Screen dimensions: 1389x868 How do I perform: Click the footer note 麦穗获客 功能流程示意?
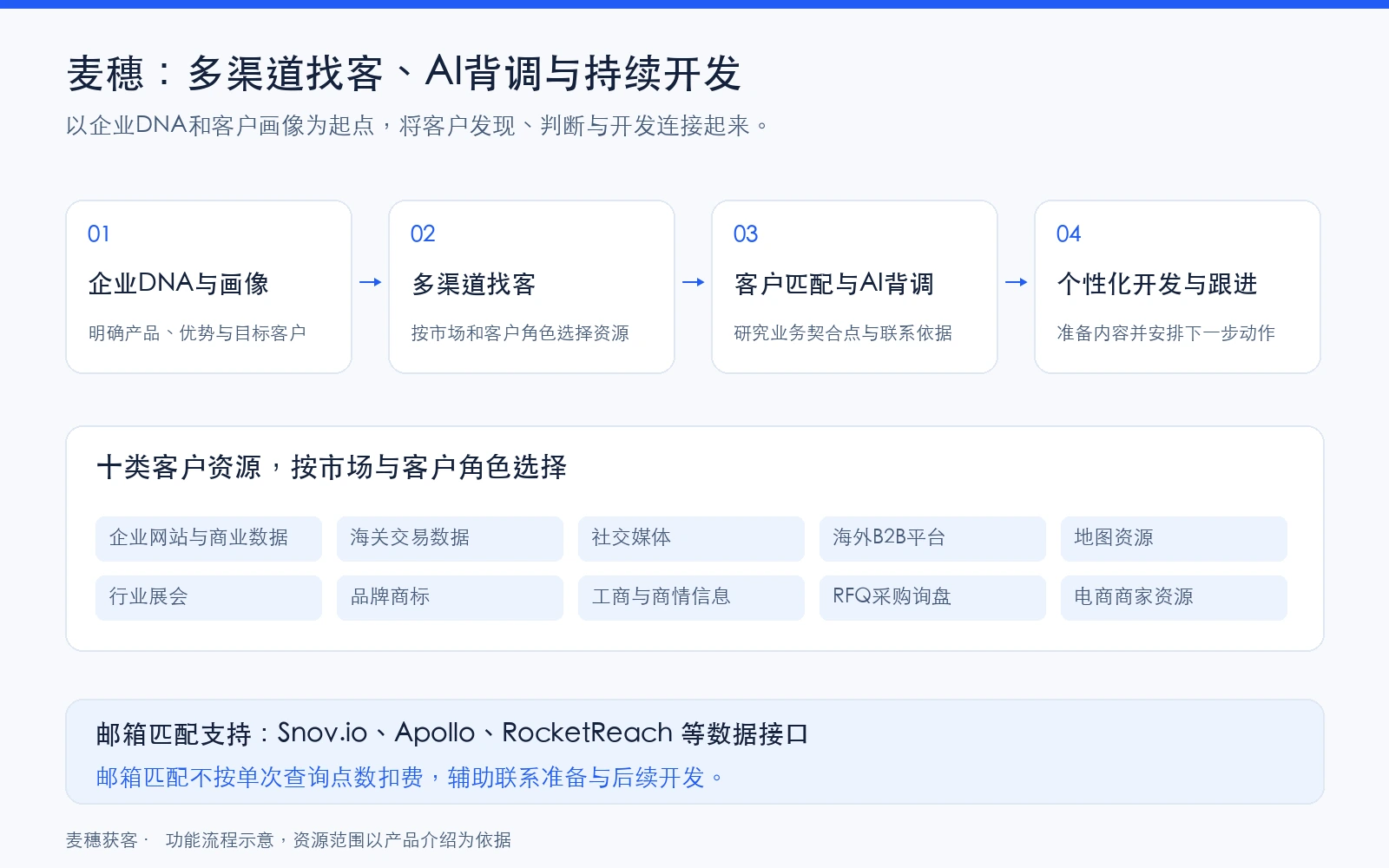pos(289,840)
